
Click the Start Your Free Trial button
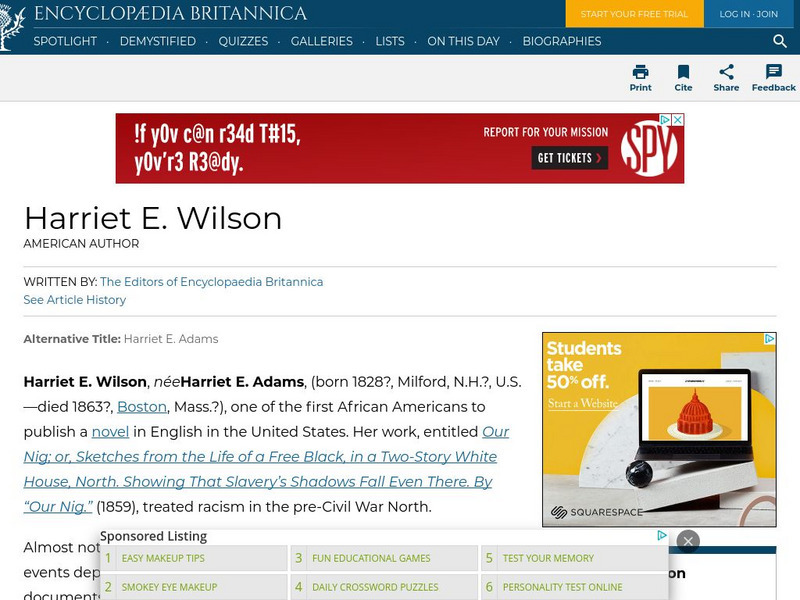tap(634, 15)
